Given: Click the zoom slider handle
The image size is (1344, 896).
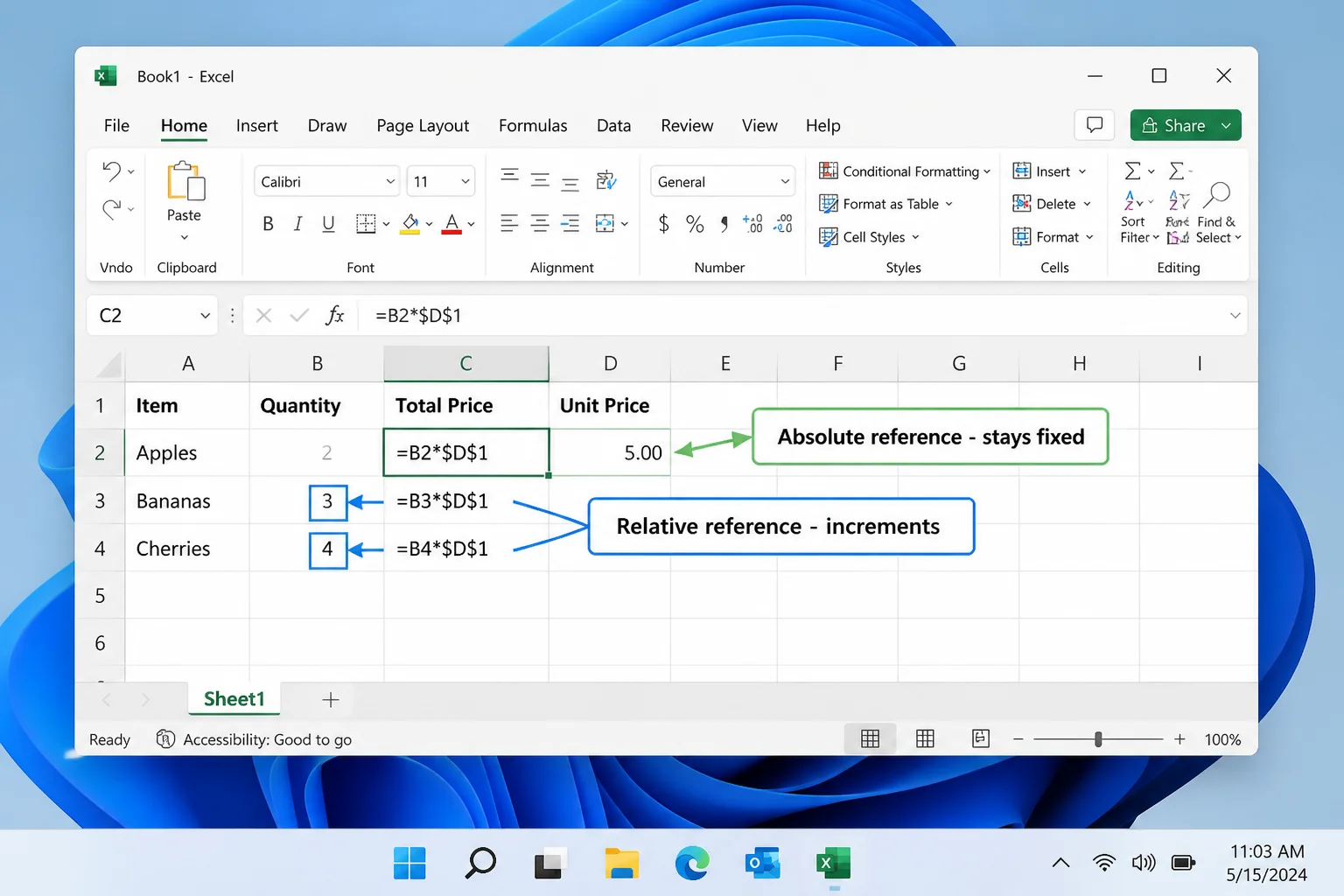Looking at the screenshot, I should tap(1098, 739).
